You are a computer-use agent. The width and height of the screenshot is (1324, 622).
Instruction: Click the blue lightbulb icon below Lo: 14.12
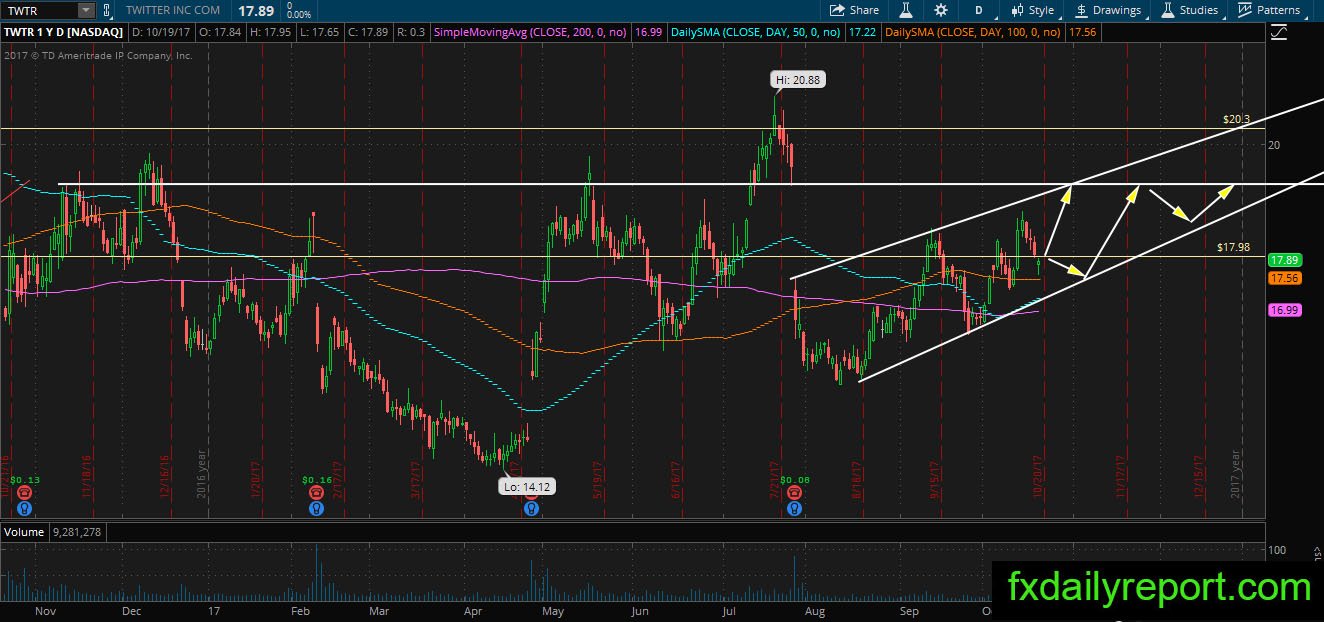pyautogui.click(x=531, y=508)
